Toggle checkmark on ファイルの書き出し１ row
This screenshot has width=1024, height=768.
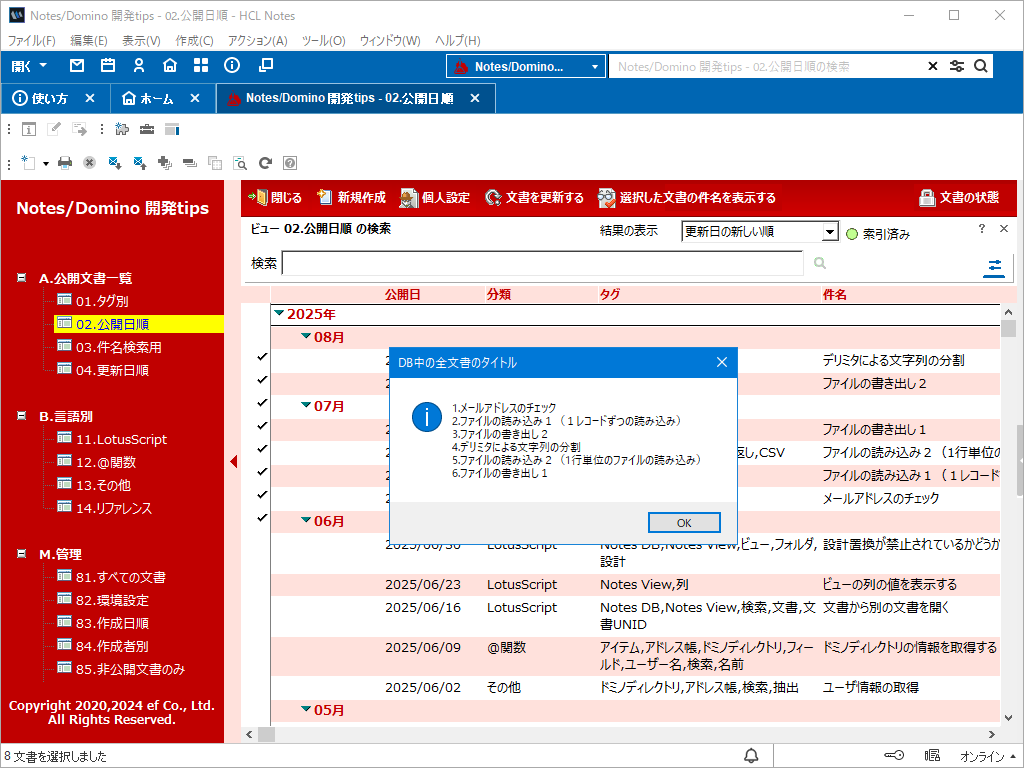click(x=262, y=426)
